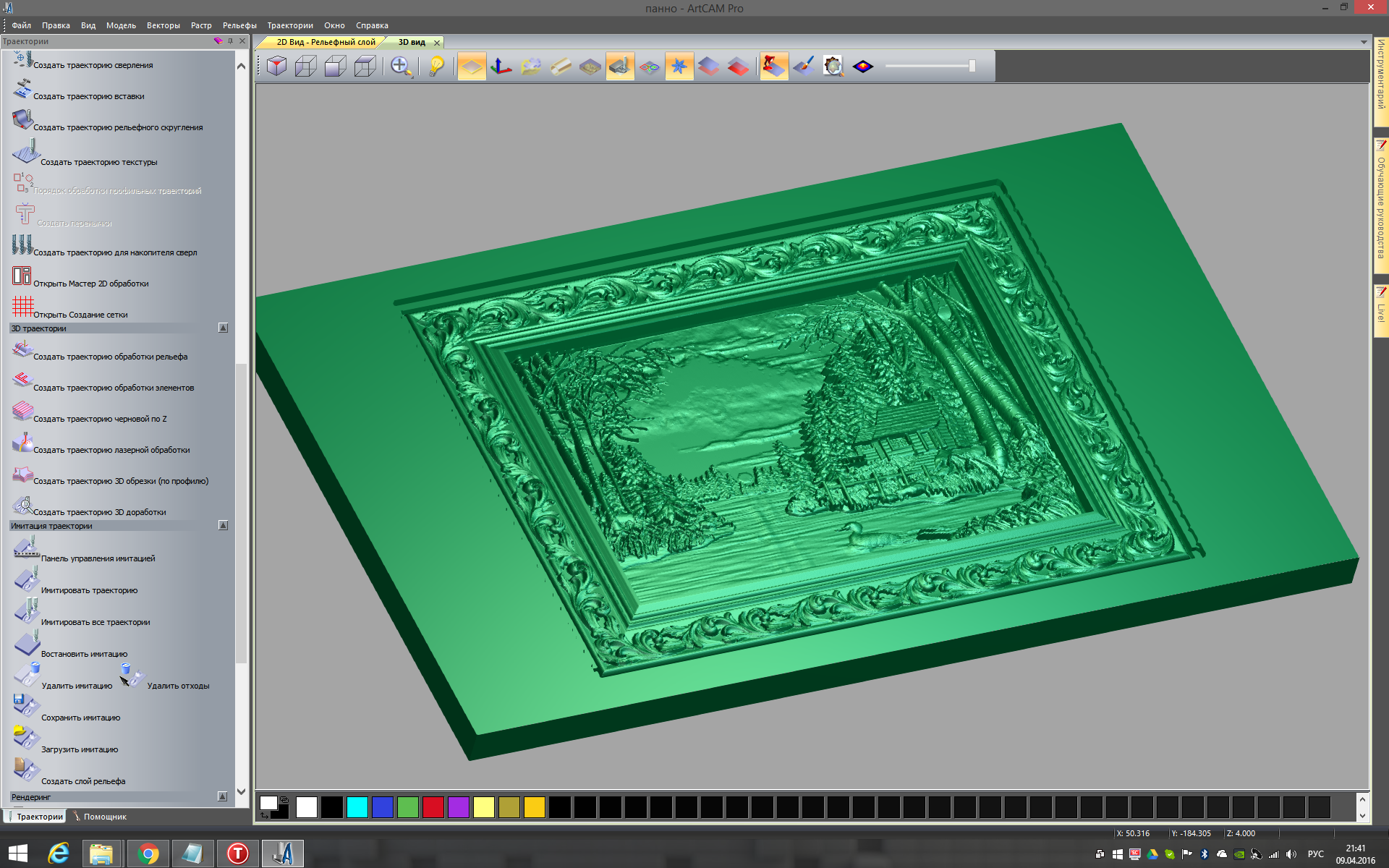Toggle the blue star draw-relief button
The height and width of the screenshot is (868, 1389).
click(679, 67)
